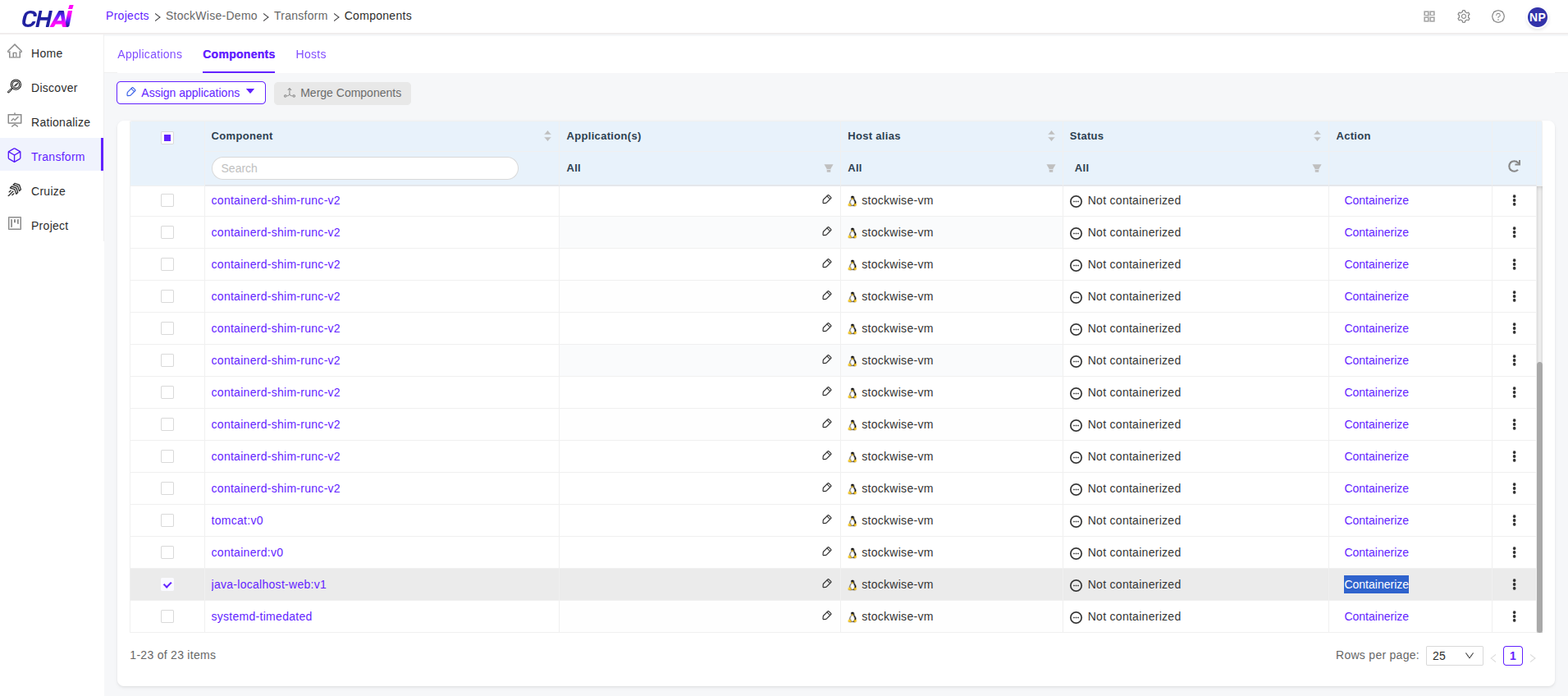Open containerd:v0 component link
The width and height of the screenshot is (1568, 696).
click(x=247, y=552)
